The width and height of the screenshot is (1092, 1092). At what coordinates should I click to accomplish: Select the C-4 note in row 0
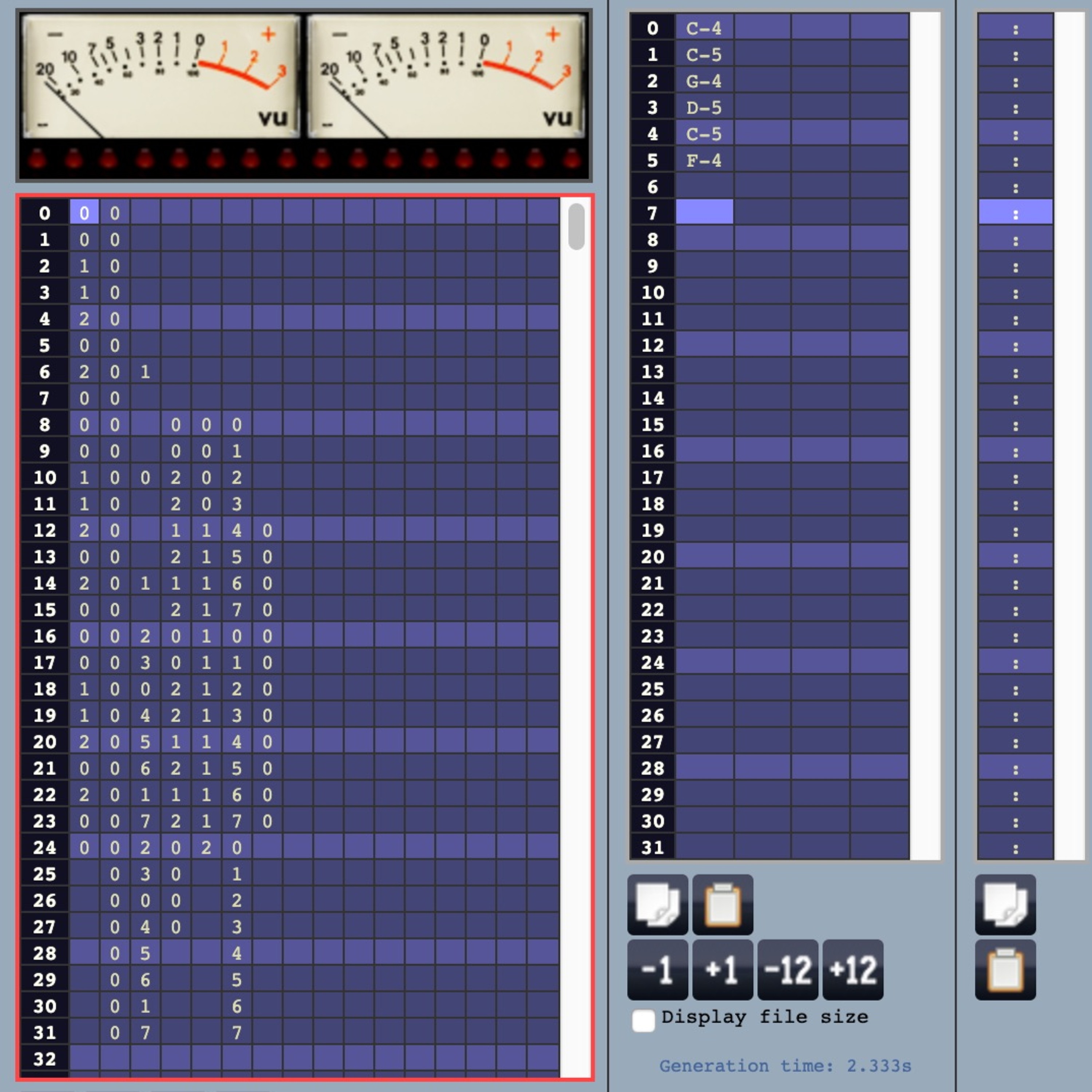pos(704,28)
